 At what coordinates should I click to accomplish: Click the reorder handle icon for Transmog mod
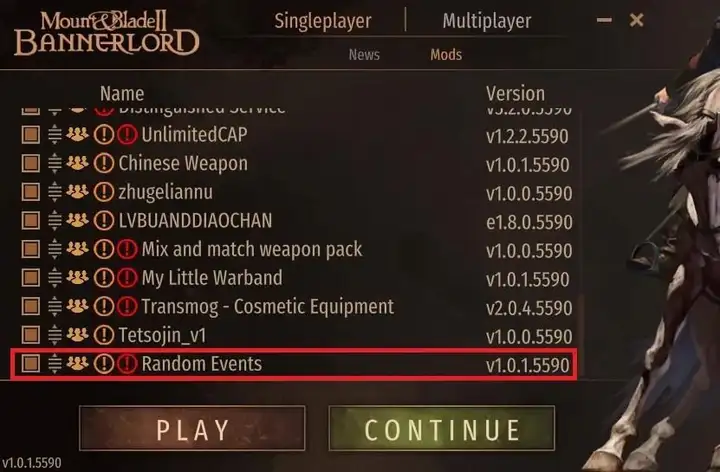coord(55,306)
